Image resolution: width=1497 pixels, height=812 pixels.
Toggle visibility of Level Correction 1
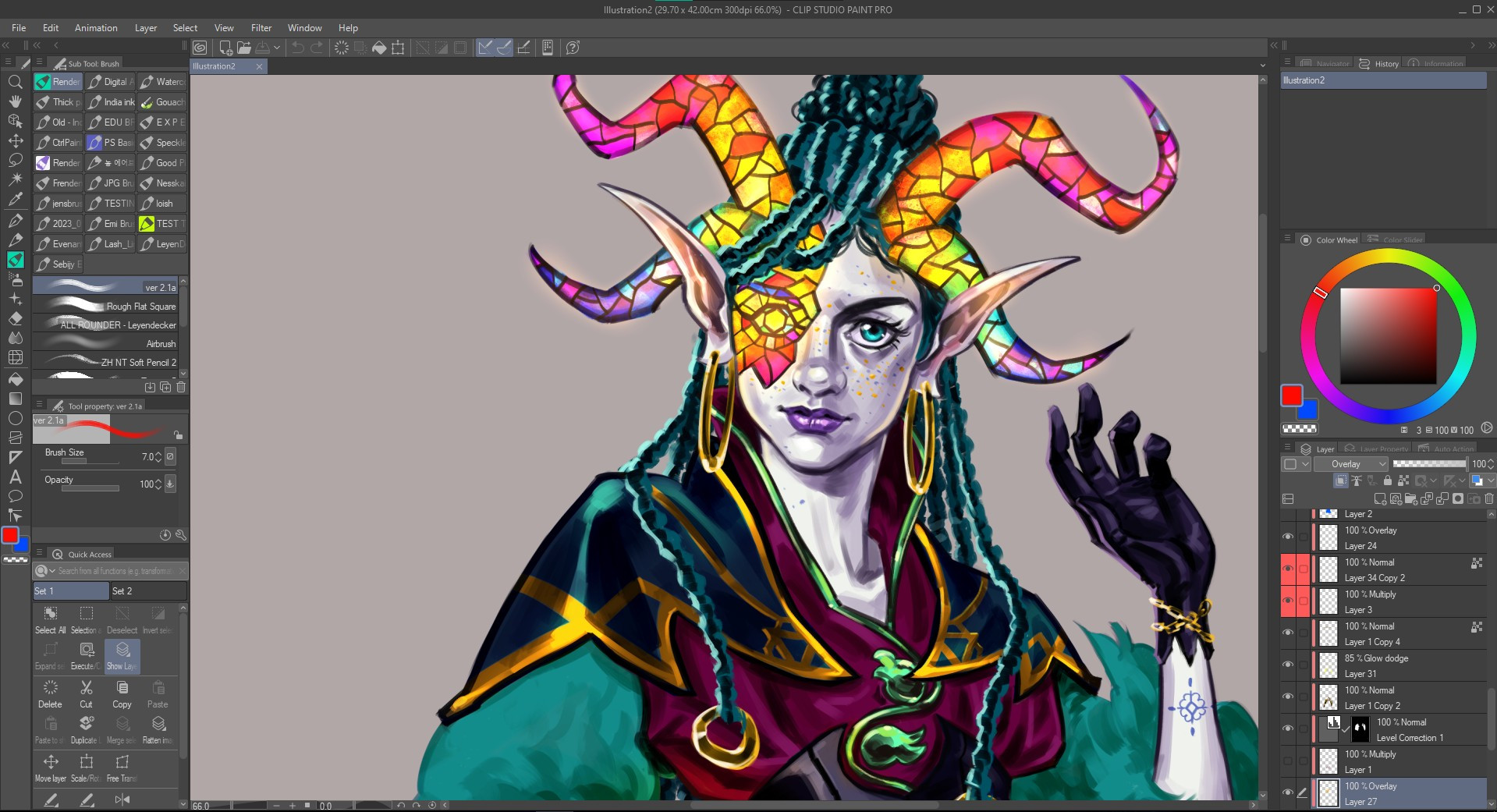tap(1288, 729)
